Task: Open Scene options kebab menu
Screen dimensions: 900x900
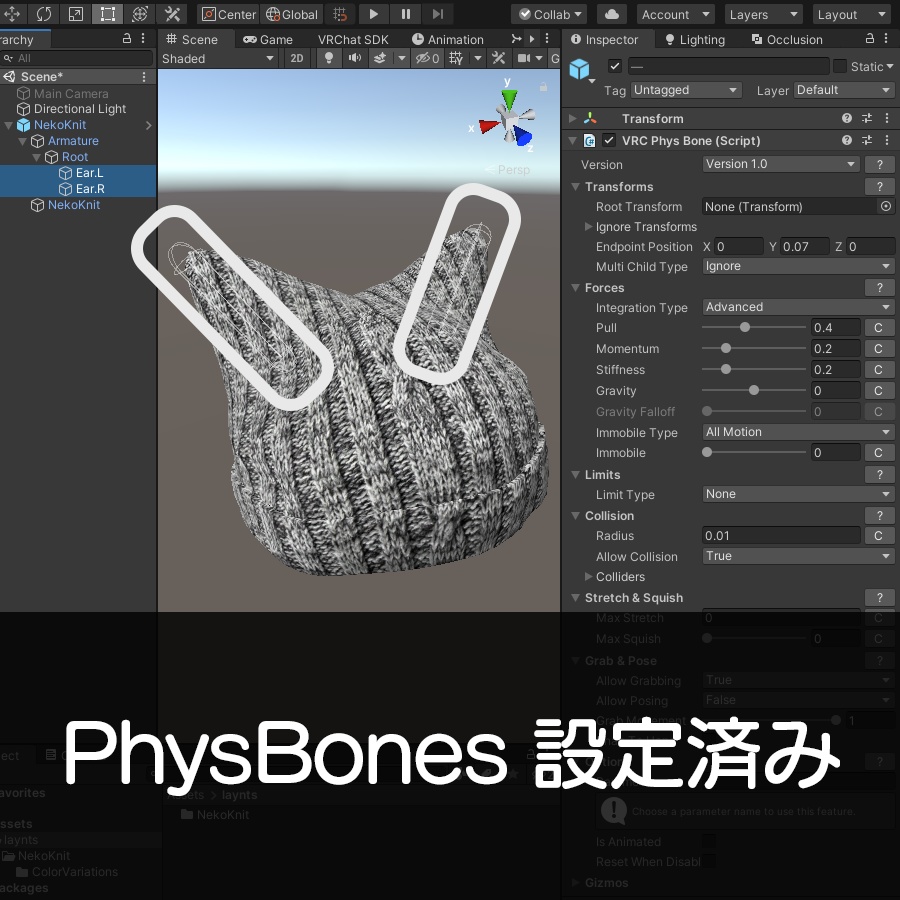Action: 144,76
